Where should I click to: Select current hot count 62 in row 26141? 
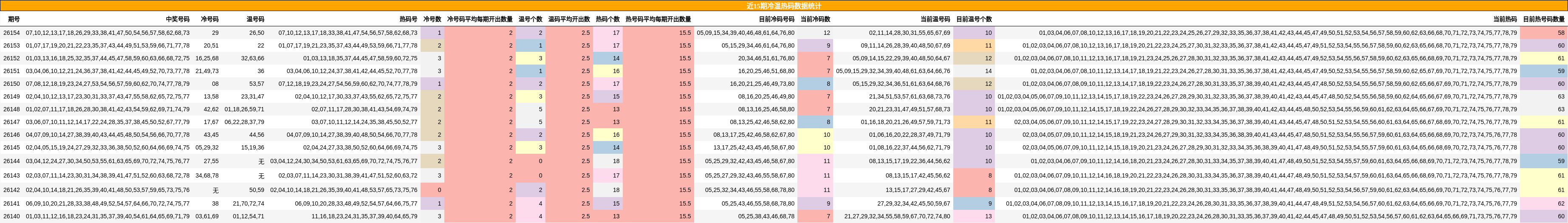1544,203
